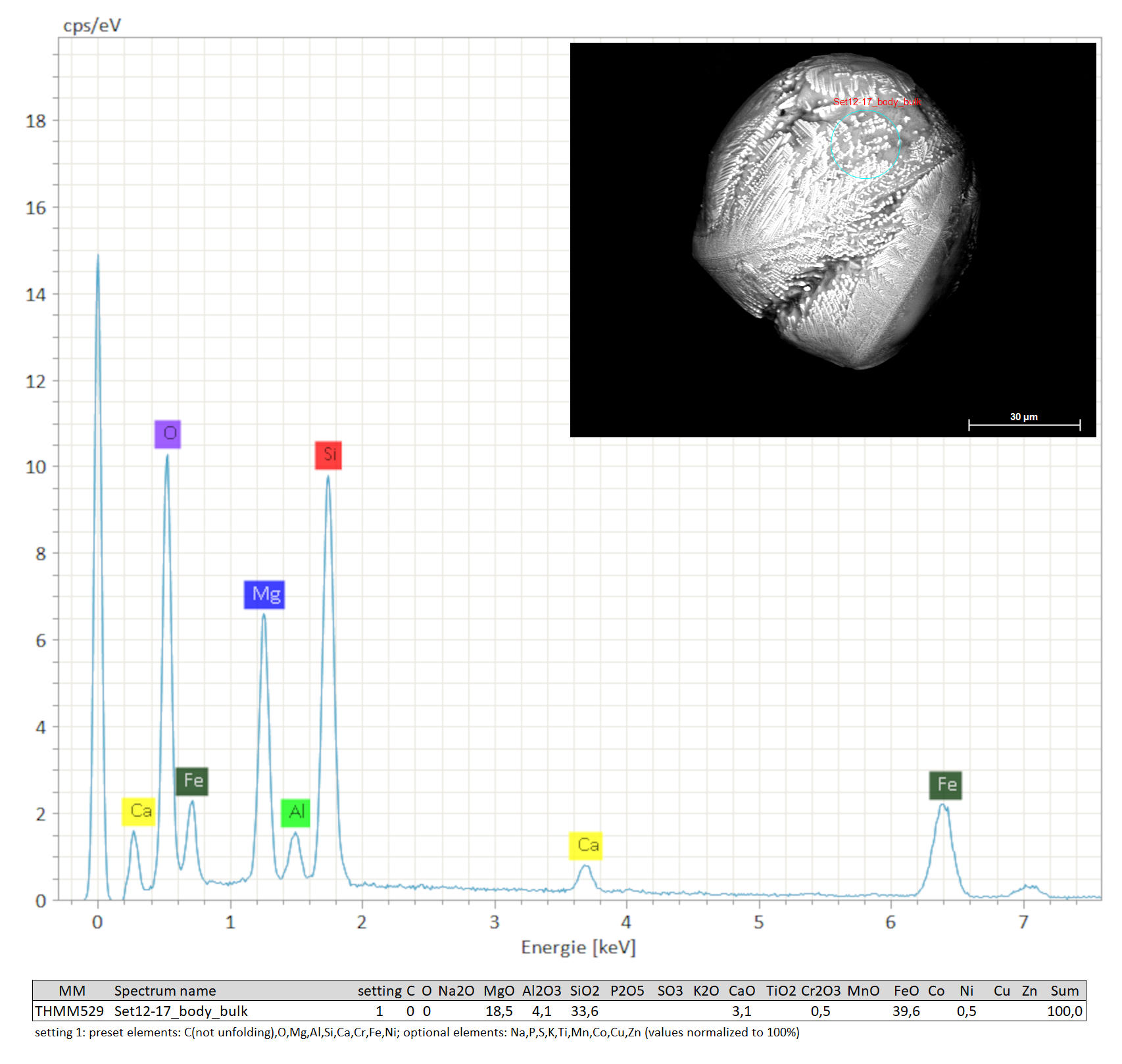This screenshot has height=1064, width=1122.
Task: Click the tall zero-energy peak top
Action: tap(98, 258)
